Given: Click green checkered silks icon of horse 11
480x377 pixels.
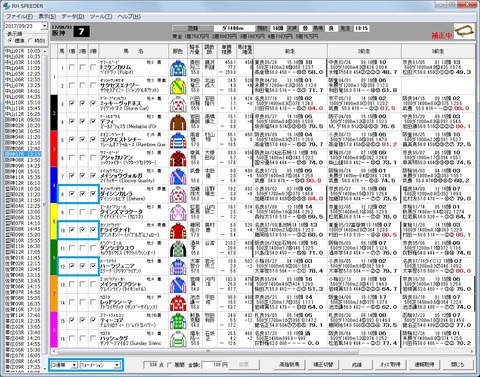Looking at the screenshot, I should click(x=178, y=248).
